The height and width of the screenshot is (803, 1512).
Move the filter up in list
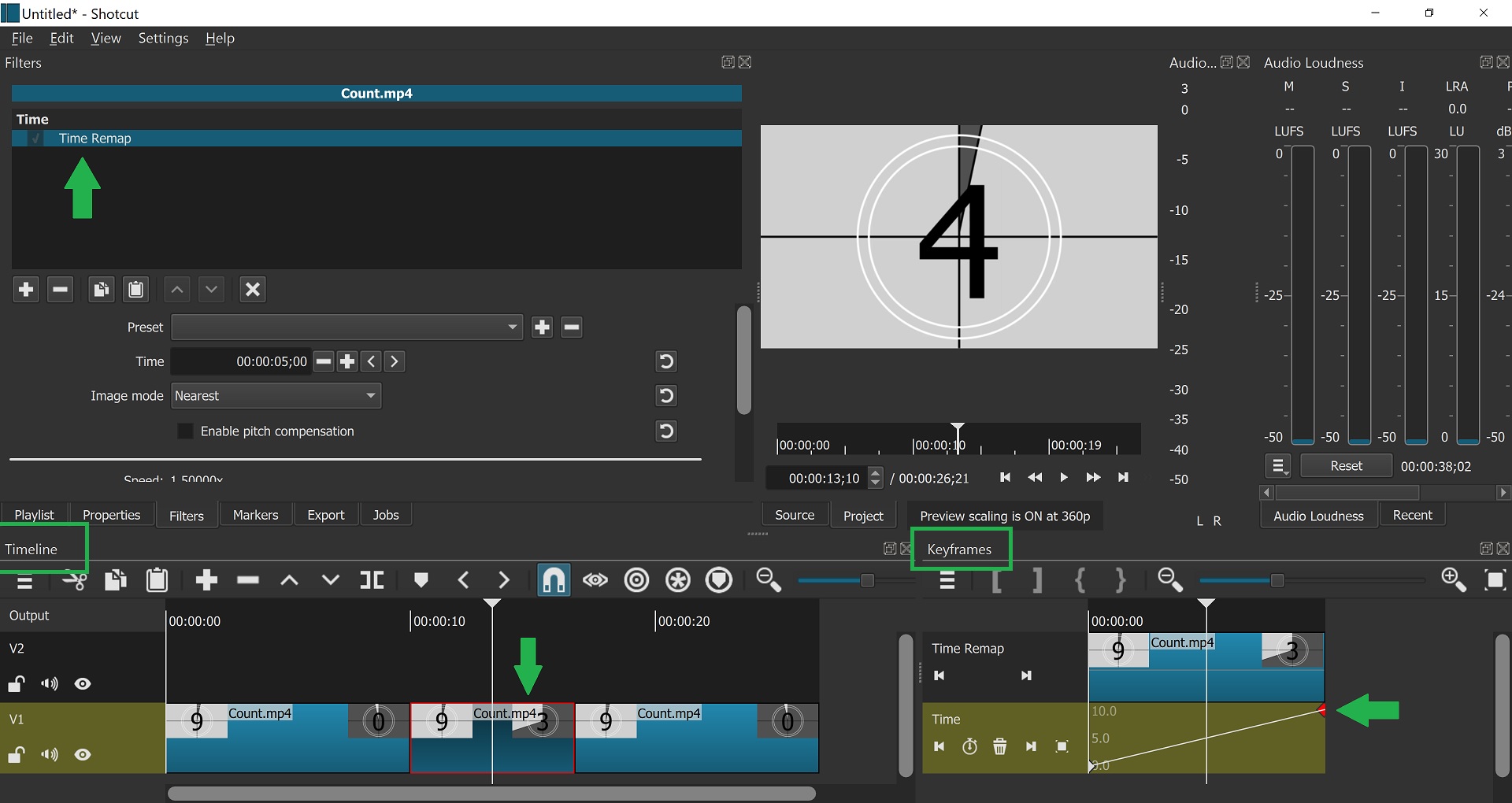(177, 290)
